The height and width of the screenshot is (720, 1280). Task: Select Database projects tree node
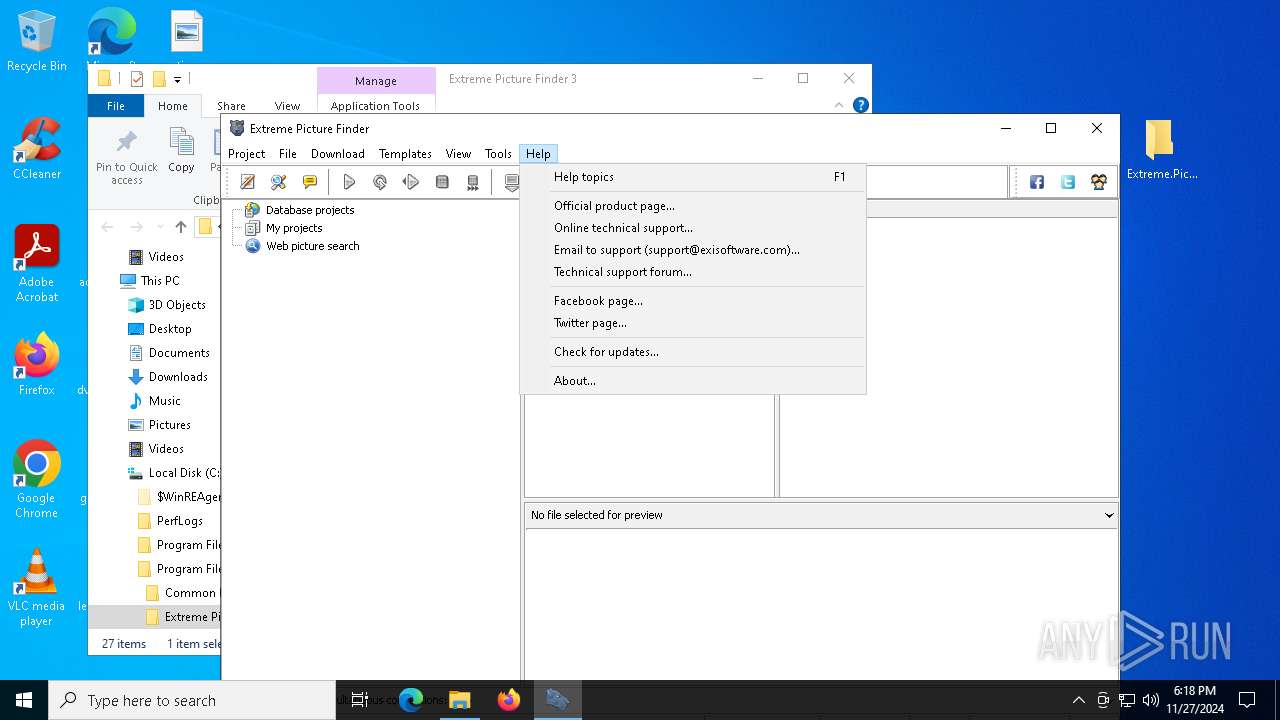[x=310, y=210]
